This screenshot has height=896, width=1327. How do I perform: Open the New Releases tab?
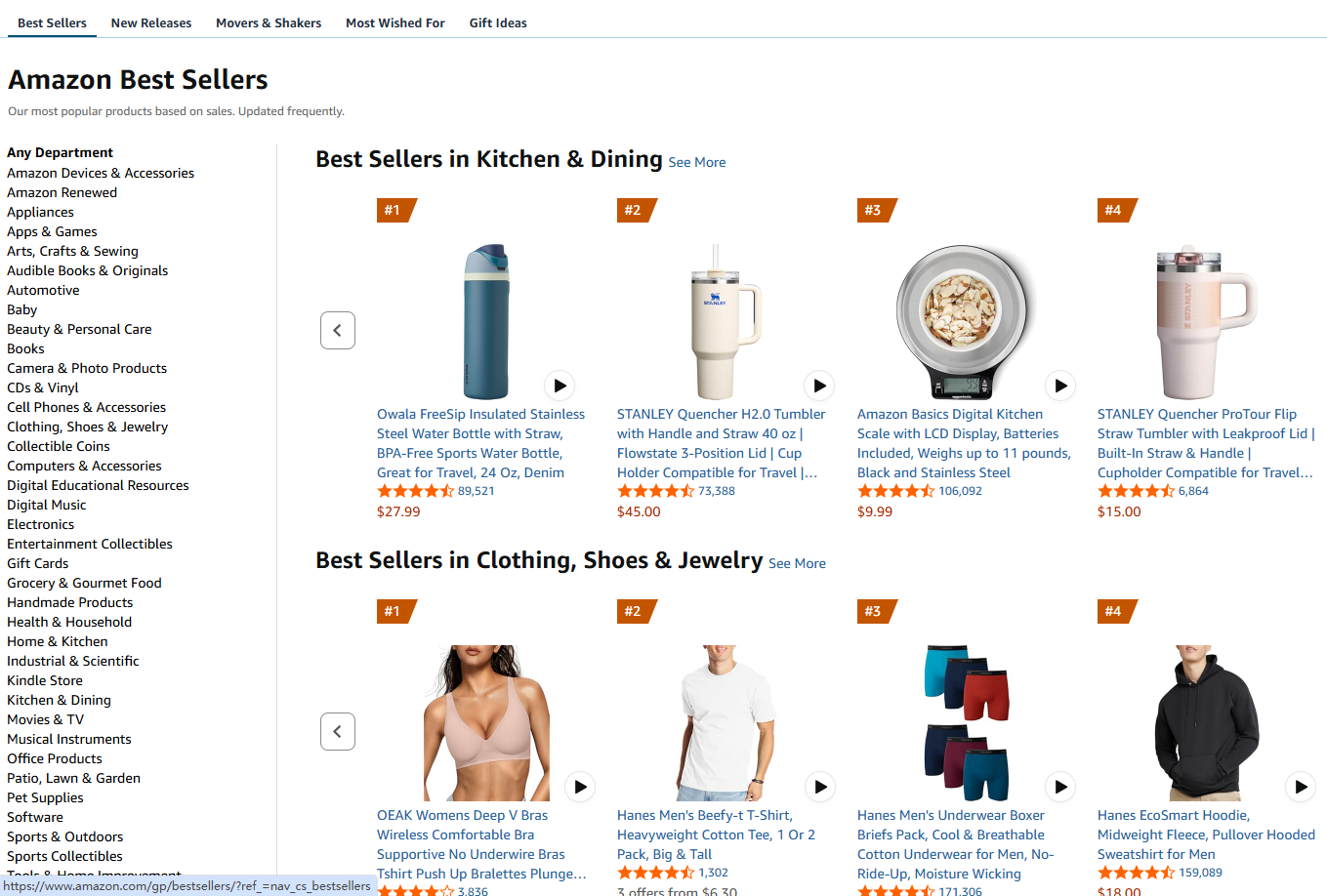tap(151, 22)
